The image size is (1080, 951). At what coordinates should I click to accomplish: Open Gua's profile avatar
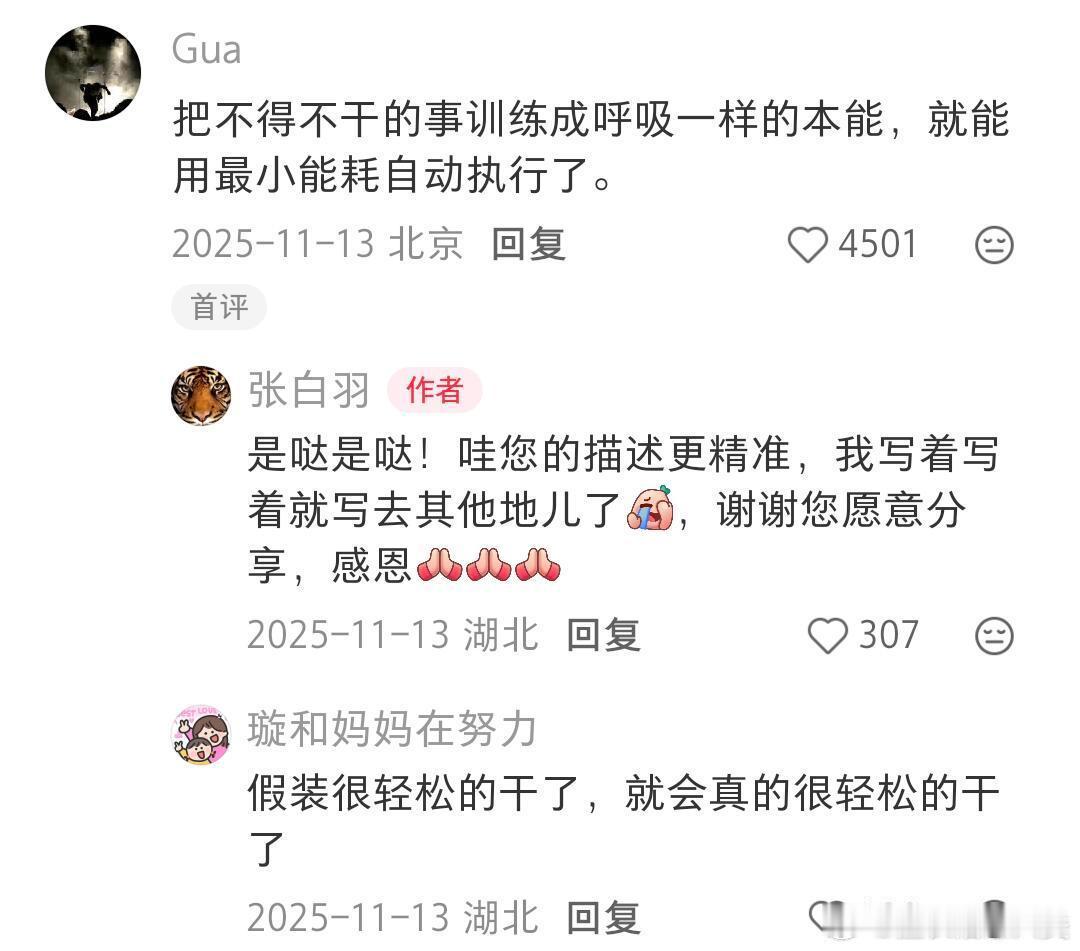93,73
